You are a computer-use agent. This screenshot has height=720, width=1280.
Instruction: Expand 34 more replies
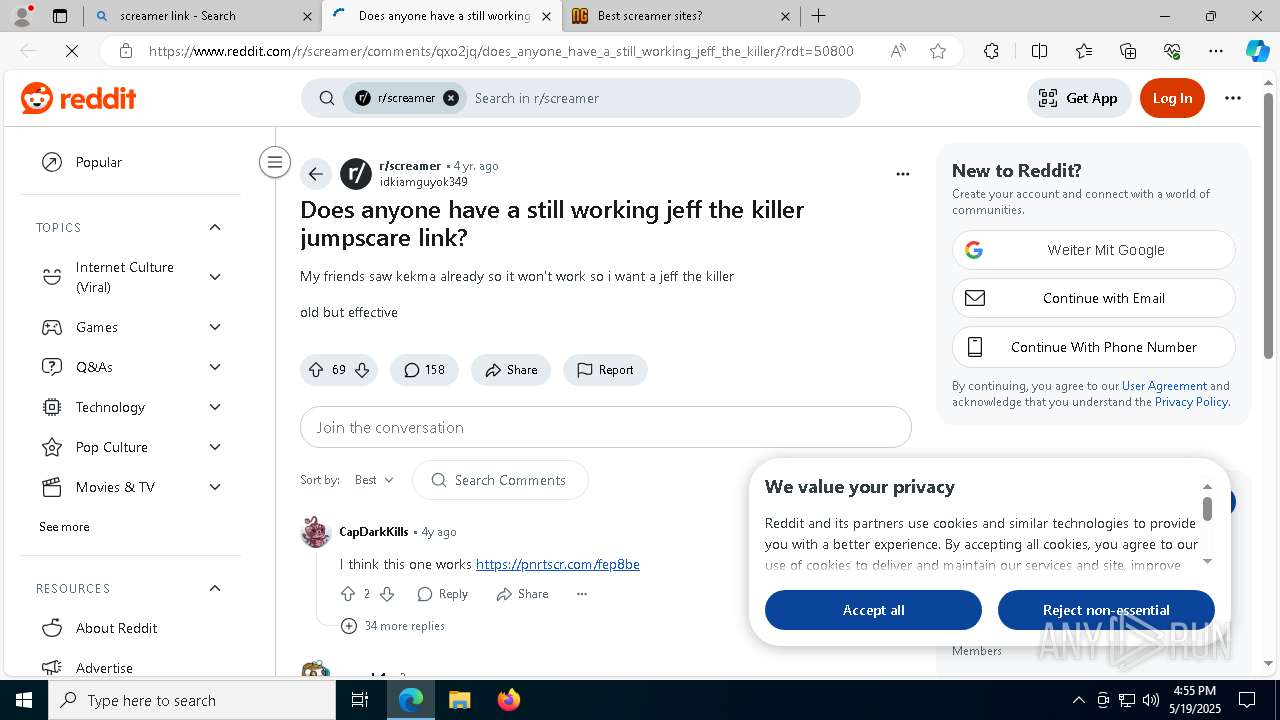pos(393,626)
